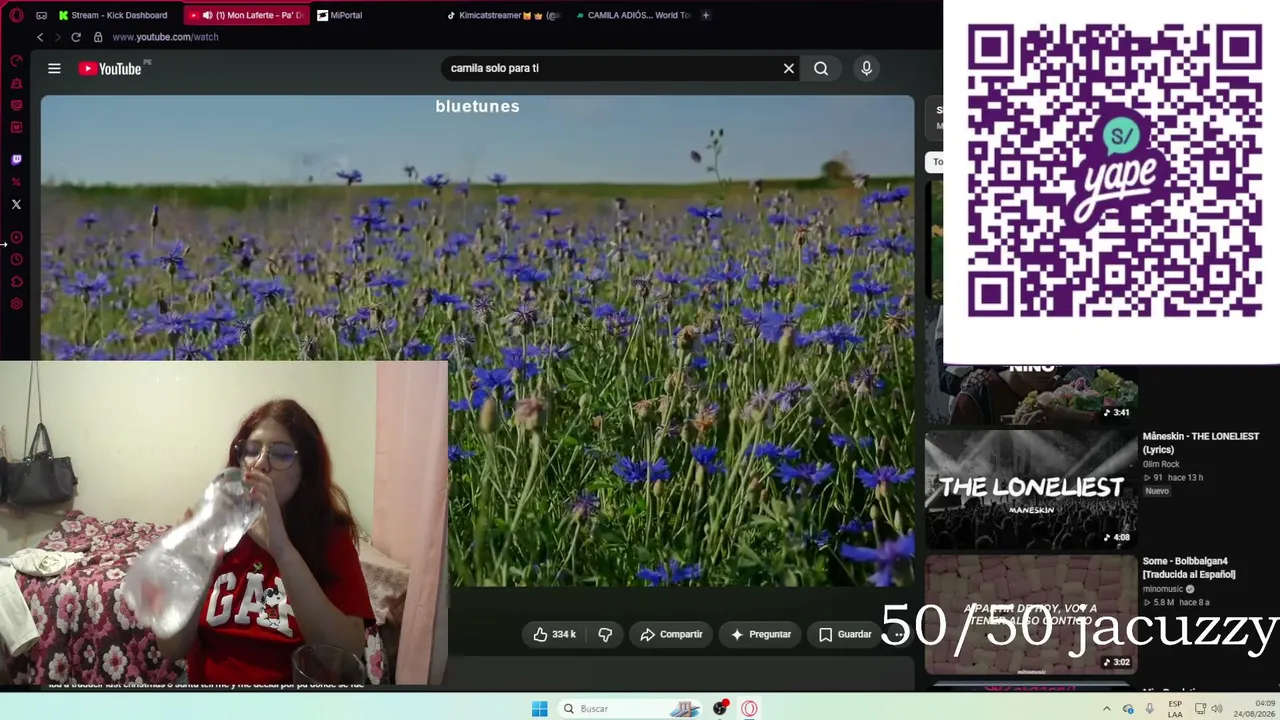Dislike the video
The height and width of the screenshot is (720, 1280).
(605, 634)
